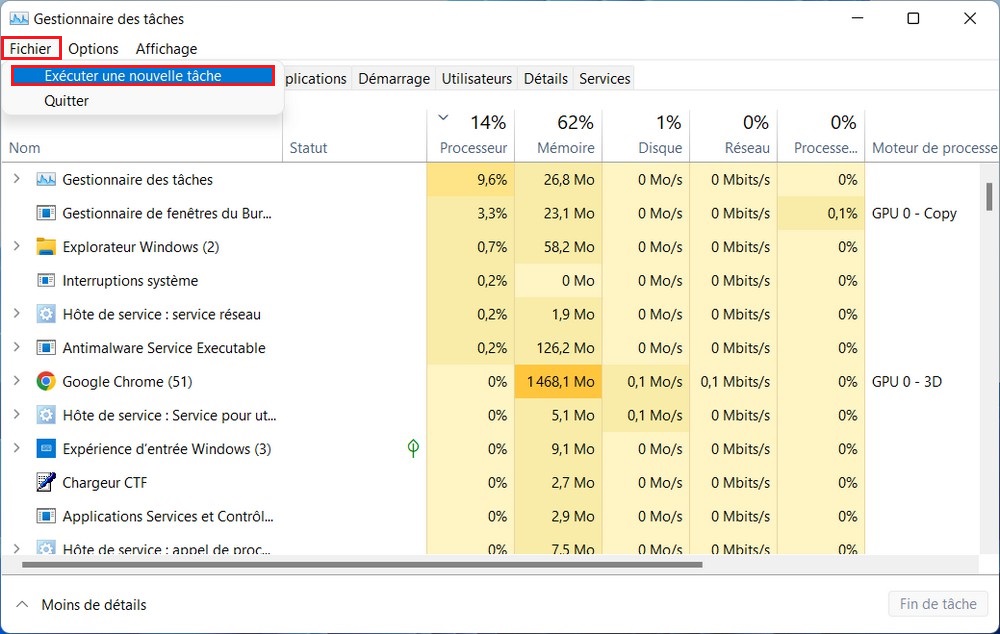Click the horizontal scrollbar at bottom
Image resolution: width=1000 pixels, height=634 pixels.
360,565
